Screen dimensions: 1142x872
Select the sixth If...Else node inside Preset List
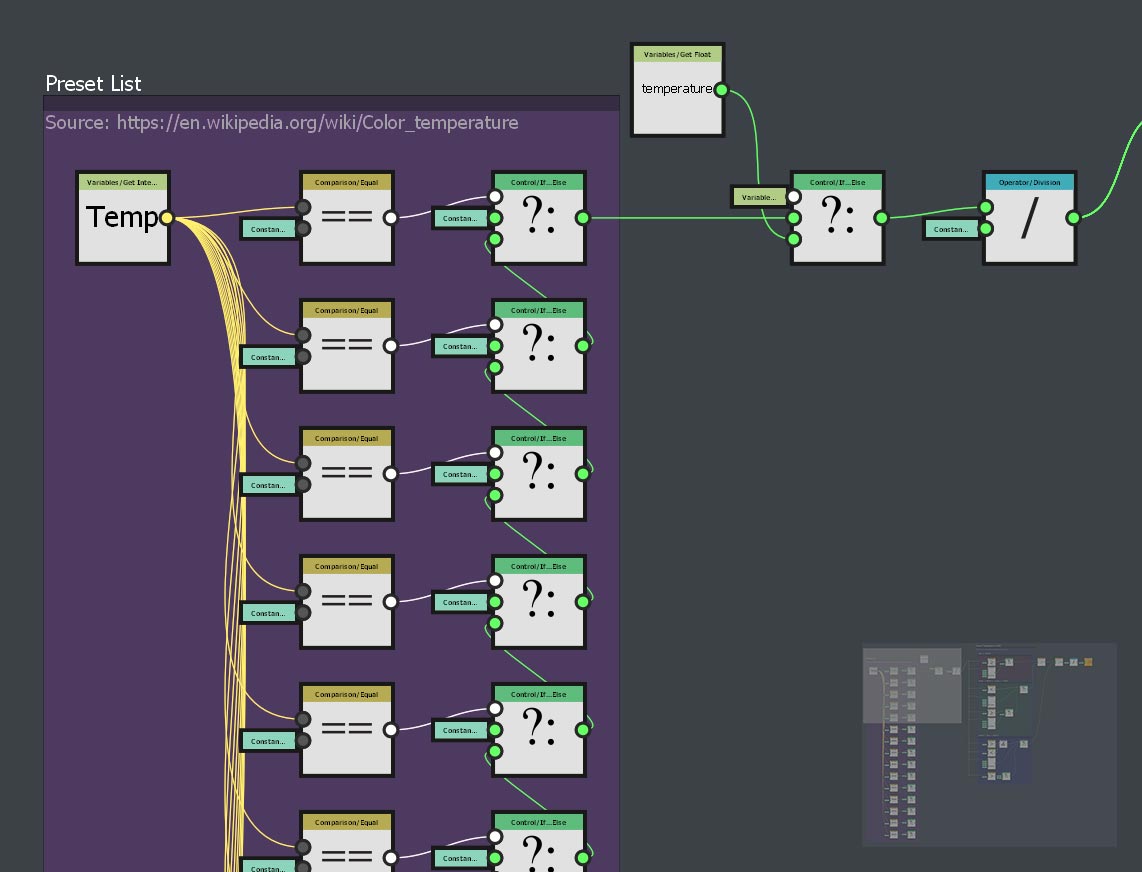(x=539, y=841)
